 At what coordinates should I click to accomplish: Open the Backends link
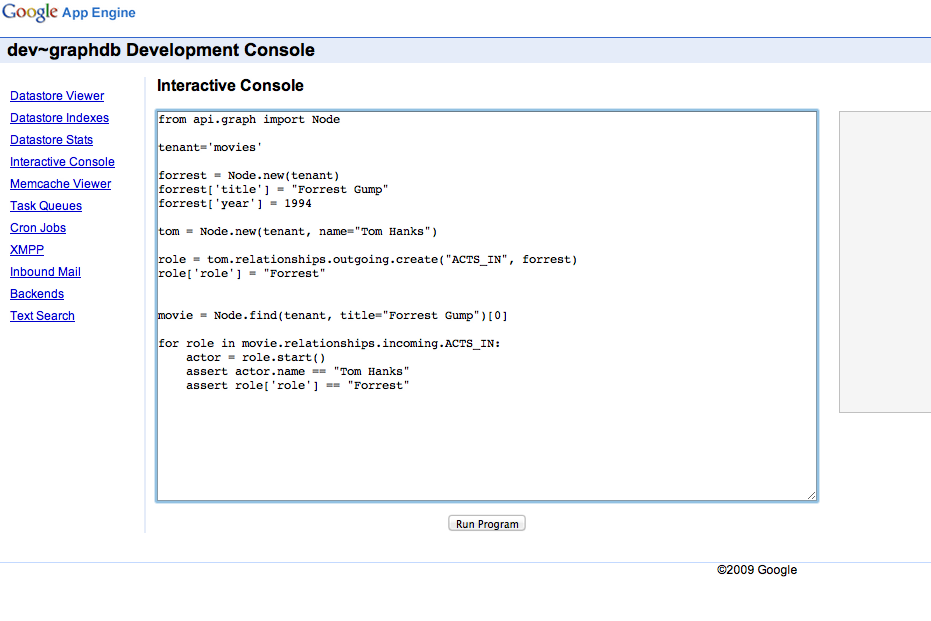click(x=37, y=293)
